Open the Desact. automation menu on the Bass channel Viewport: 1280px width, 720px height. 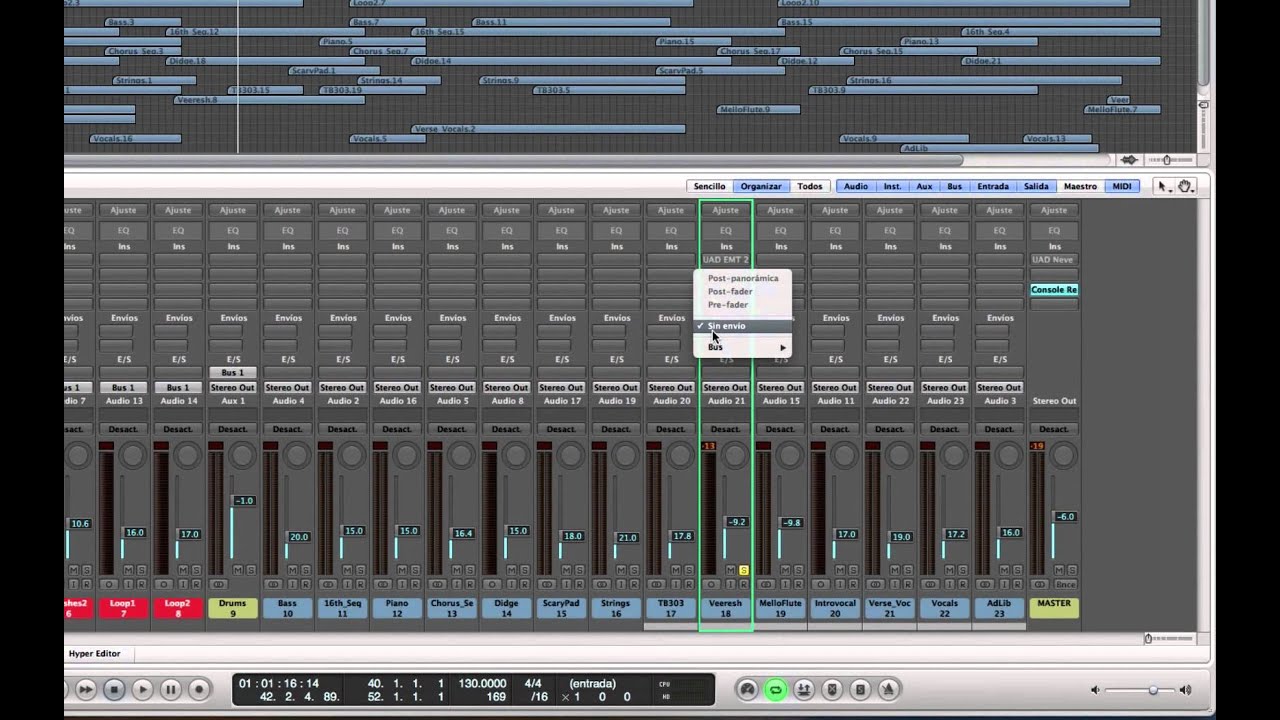[x=288, y=429]
